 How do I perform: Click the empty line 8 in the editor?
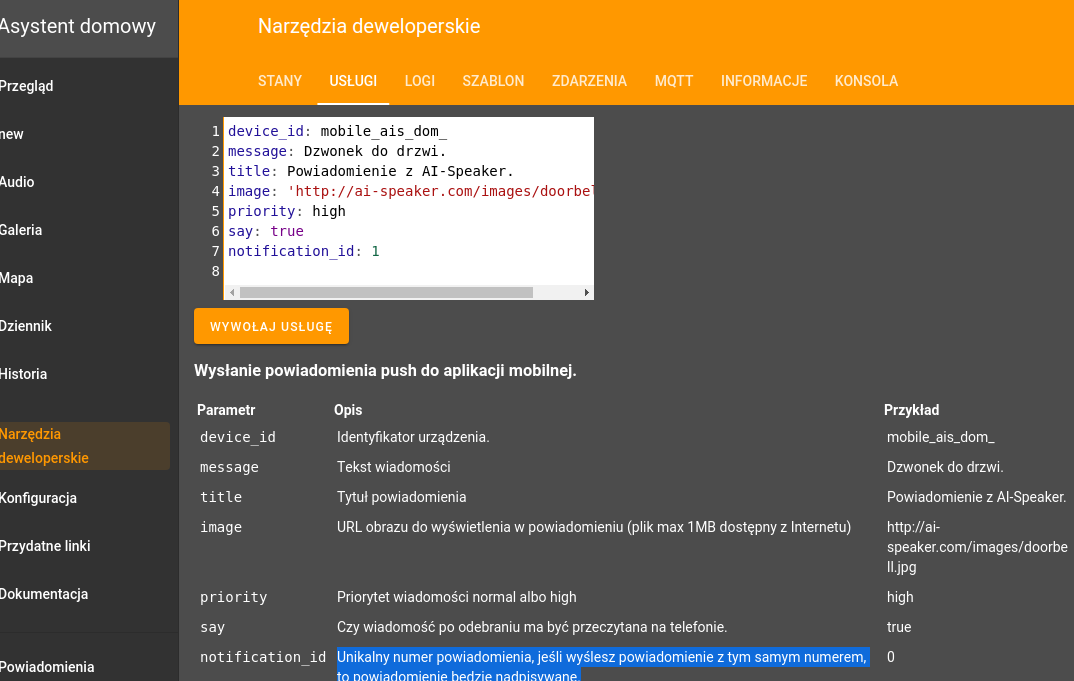point(408,271)
